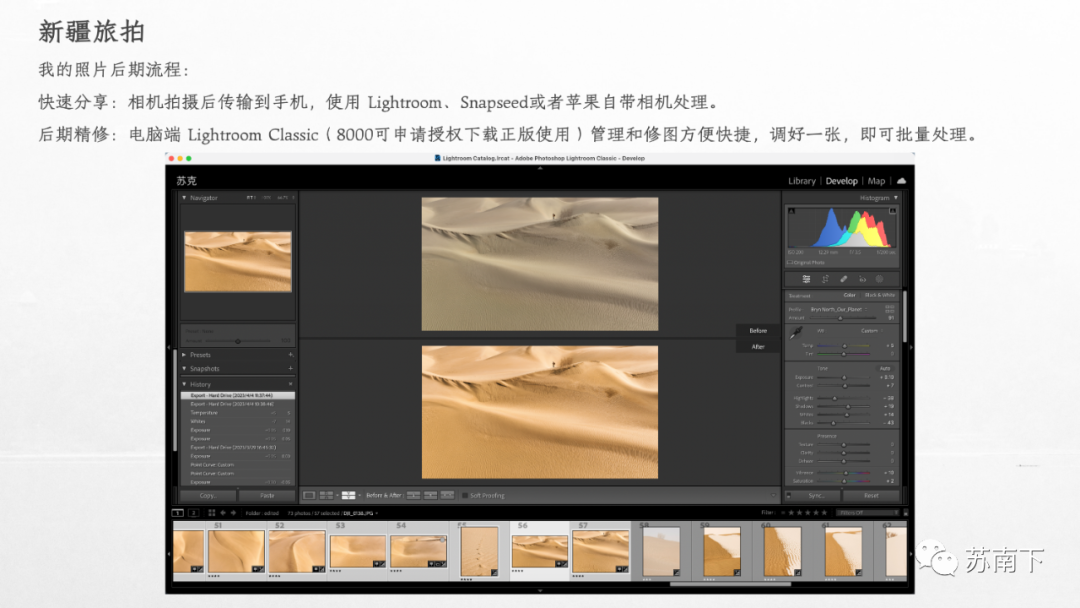
Task: Click the filmstrip horizontal scrollbar
Action: pos(730,584)
